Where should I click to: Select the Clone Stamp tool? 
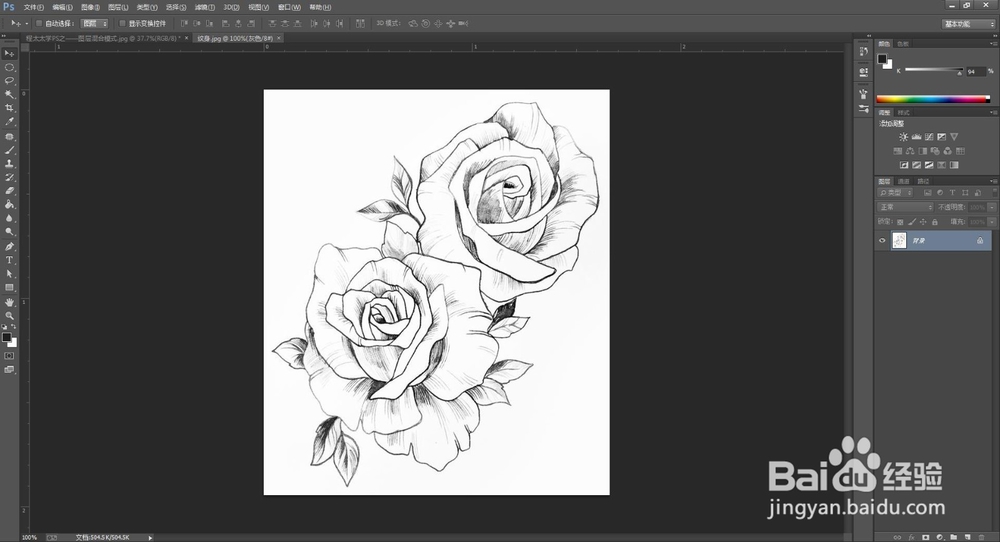click(x=9, y=164)
